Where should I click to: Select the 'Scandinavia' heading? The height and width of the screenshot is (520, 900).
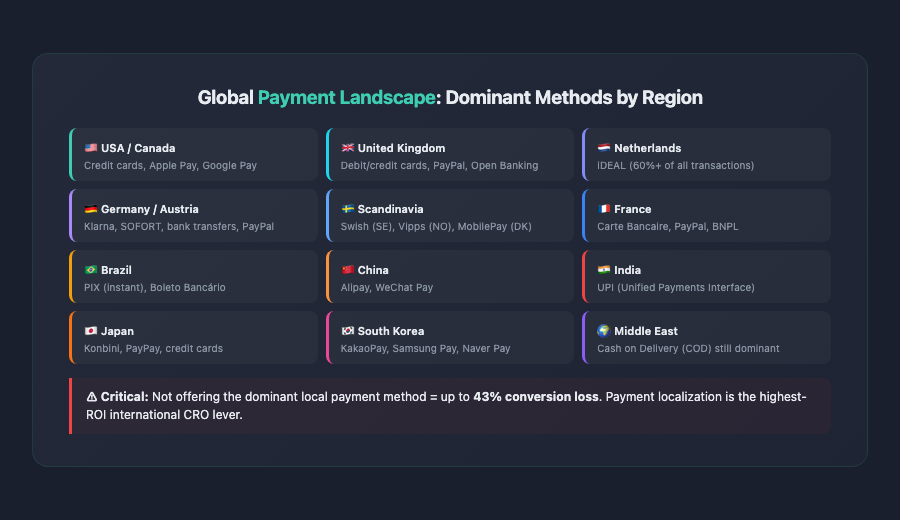(390, 209)
